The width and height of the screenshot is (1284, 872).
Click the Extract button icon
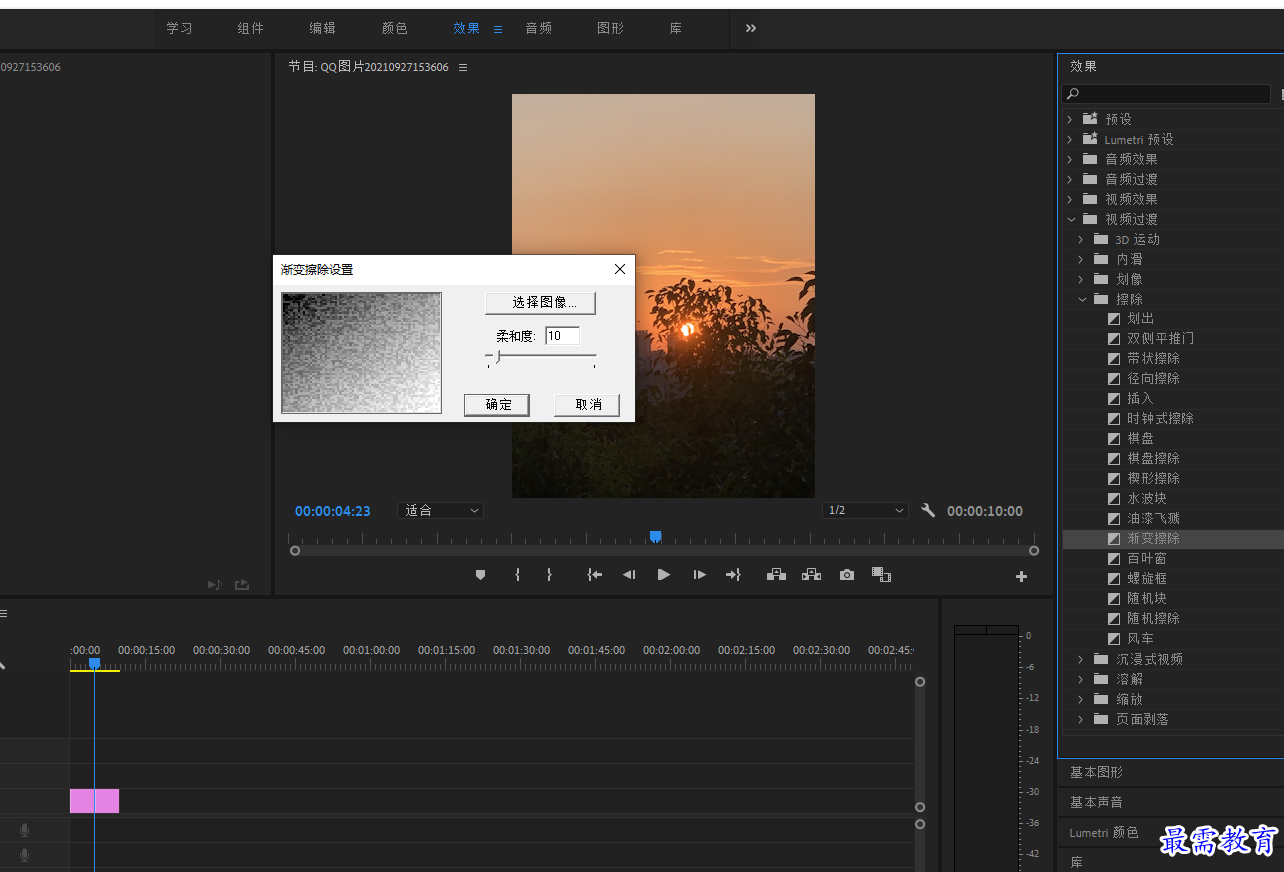pyautogui.click(x=811, y=575)
